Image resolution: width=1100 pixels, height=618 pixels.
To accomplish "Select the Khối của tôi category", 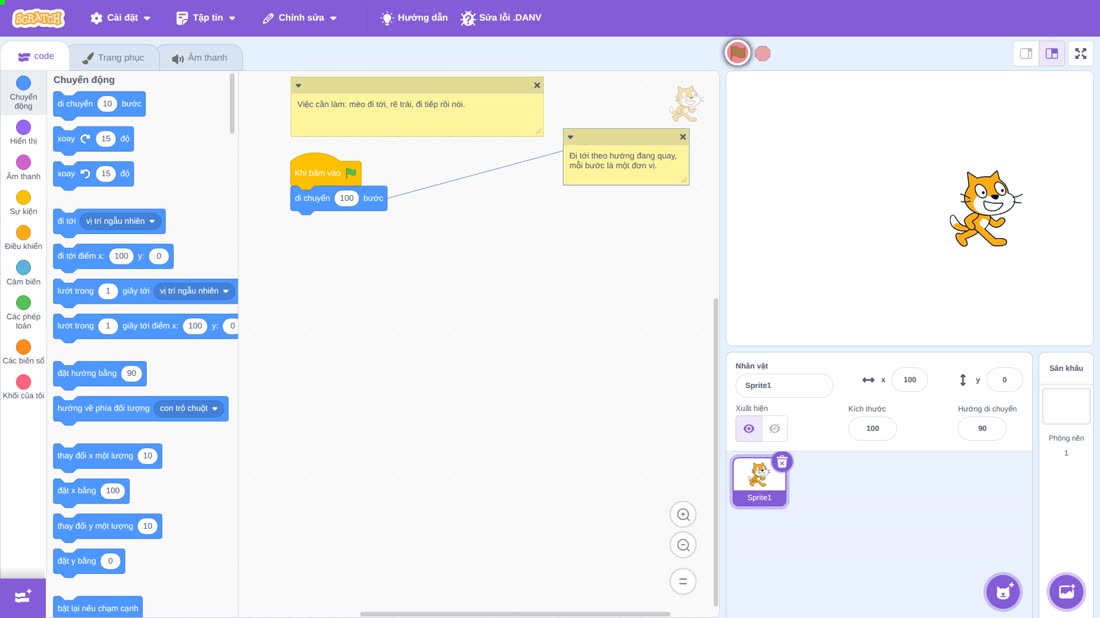I will pyautogui.click(x=23, y=387).
